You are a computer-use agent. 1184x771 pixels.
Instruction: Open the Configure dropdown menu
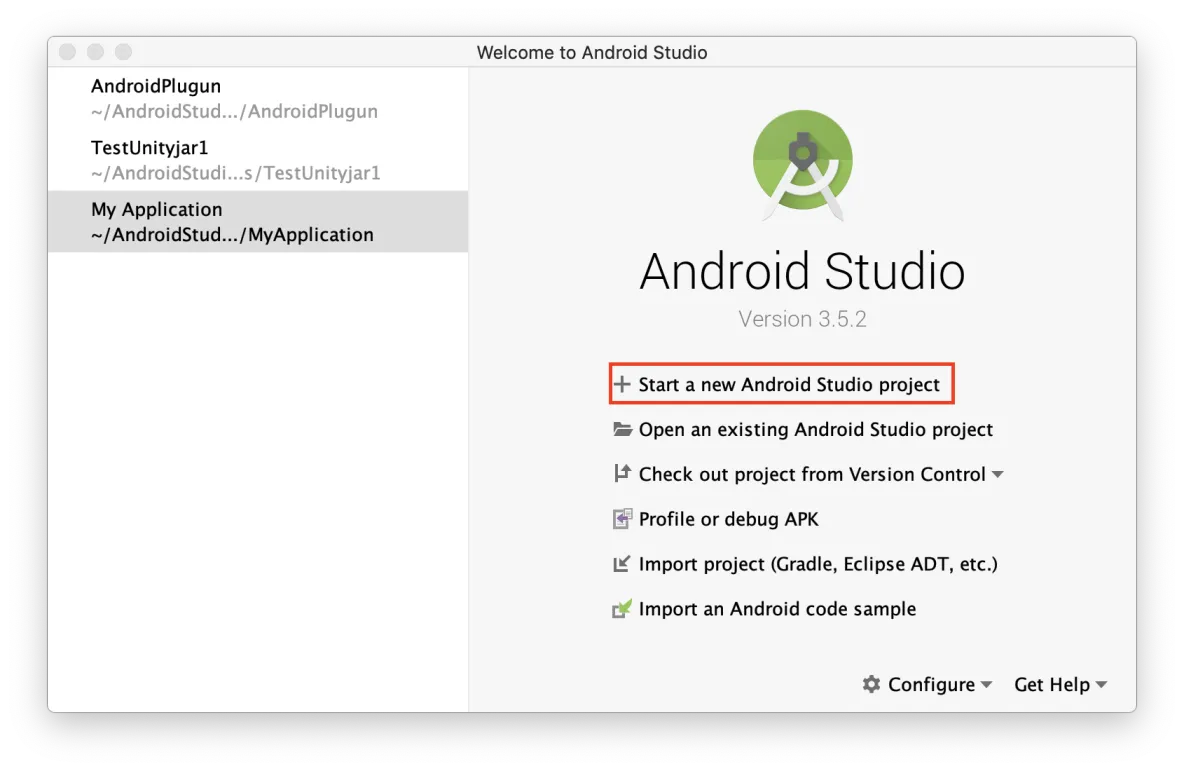click(928, 684)
